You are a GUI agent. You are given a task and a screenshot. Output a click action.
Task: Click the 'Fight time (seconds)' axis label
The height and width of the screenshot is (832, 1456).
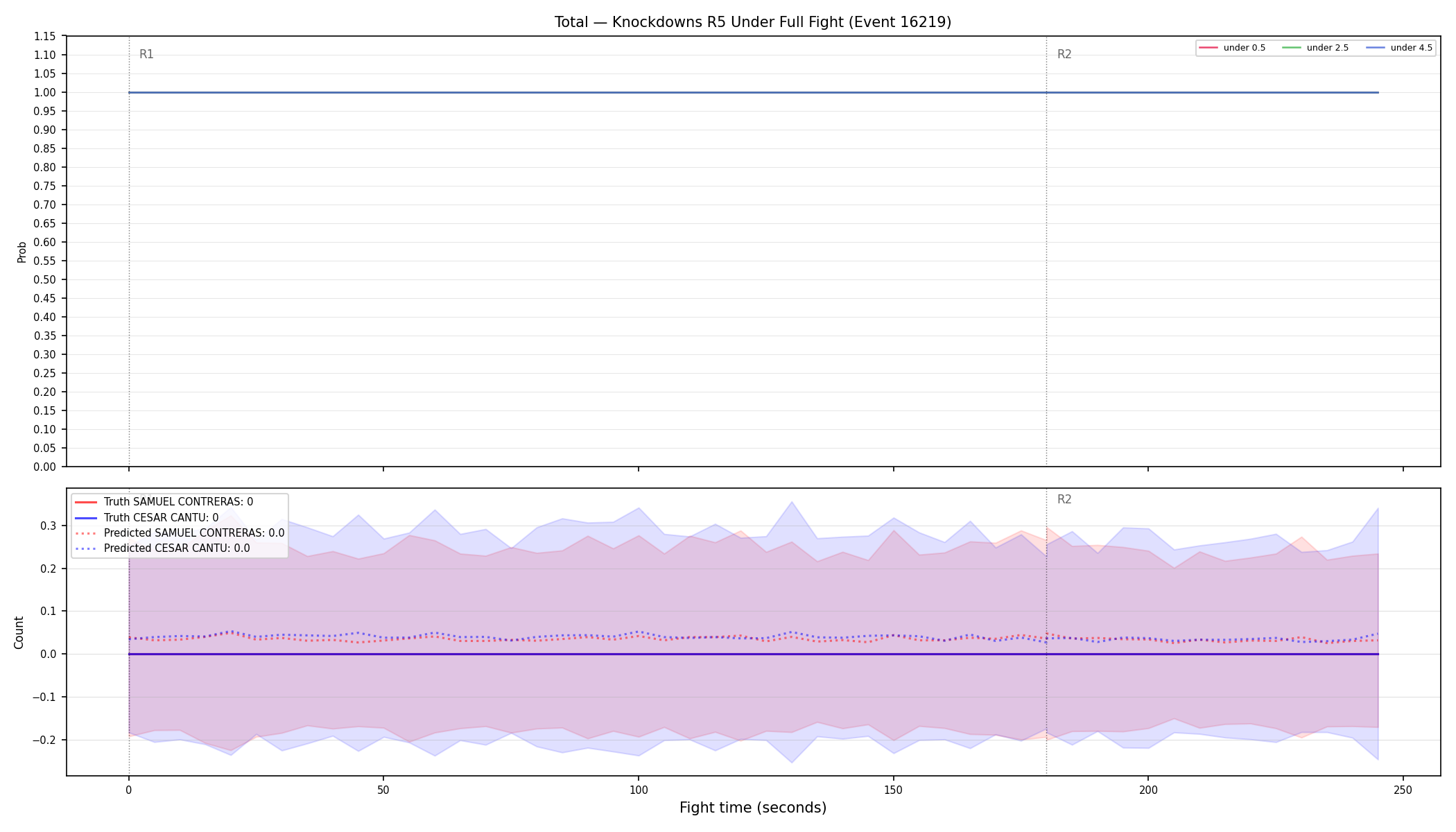coord(753,808)
